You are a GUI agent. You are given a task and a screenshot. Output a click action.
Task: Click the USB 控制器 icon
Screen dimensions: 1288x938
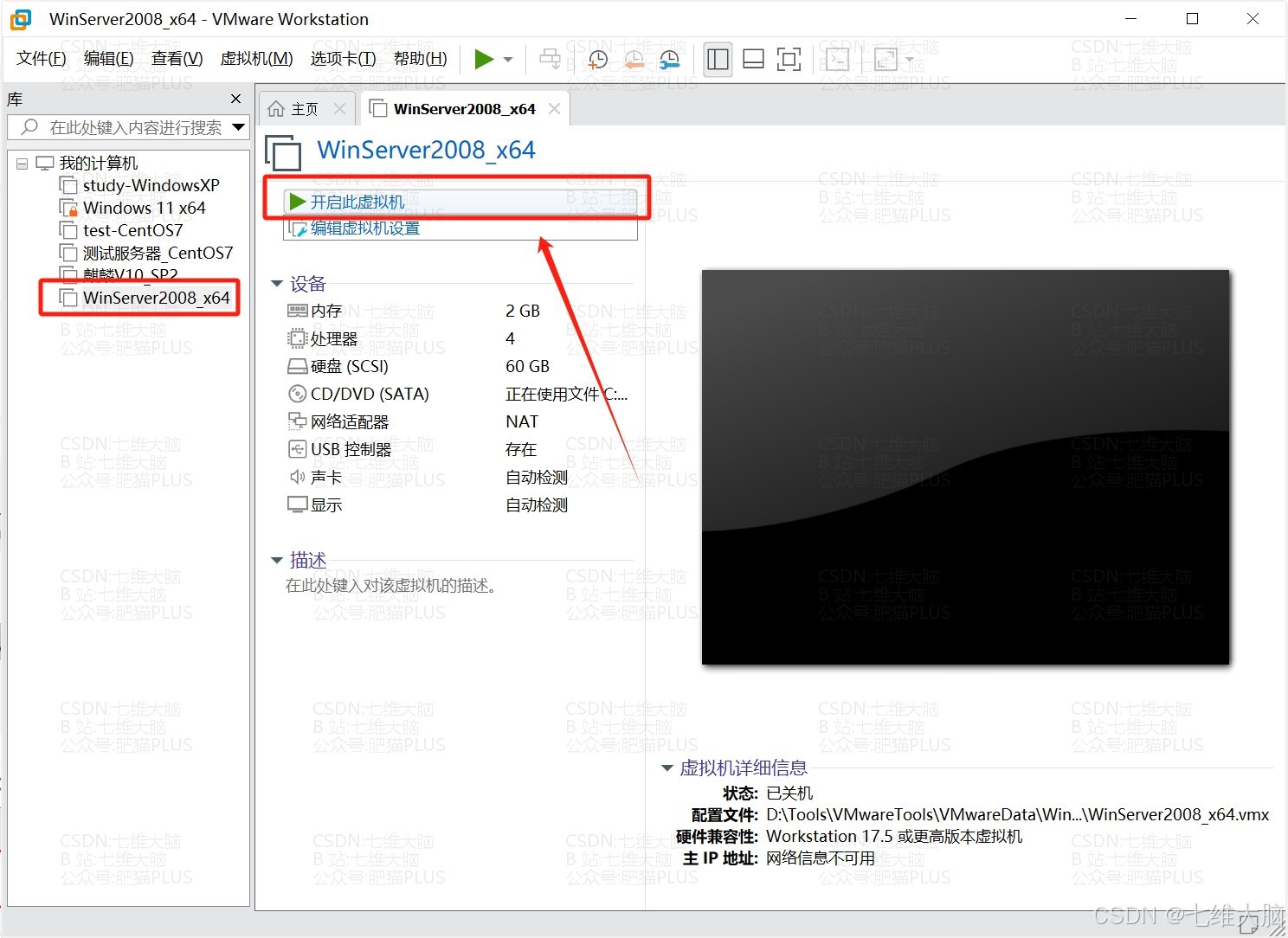coord(297,449)
